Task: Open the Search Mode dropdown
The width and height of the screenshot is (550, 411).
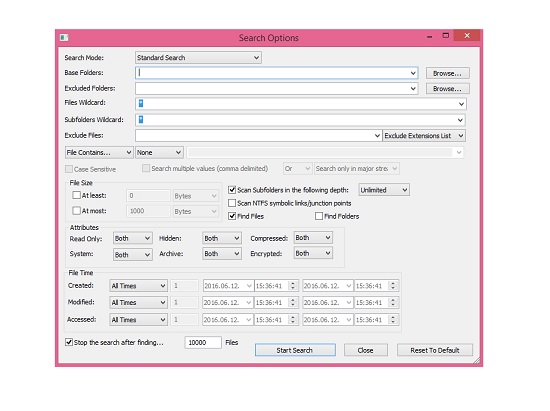Action: point(198,58)
